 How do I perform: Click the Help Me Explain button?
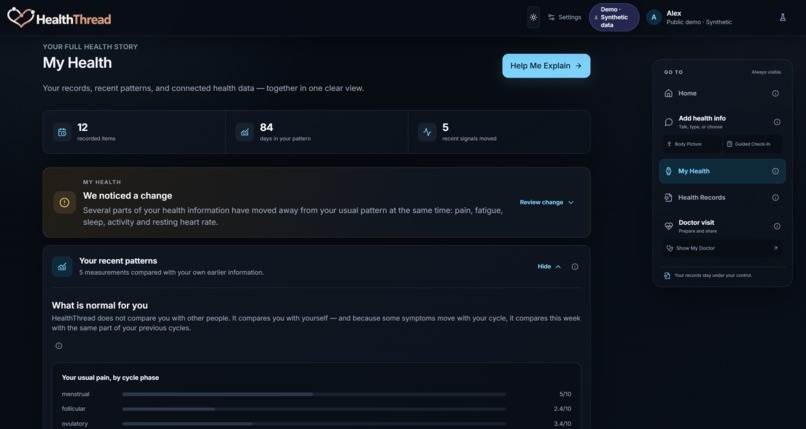[546, 66]
